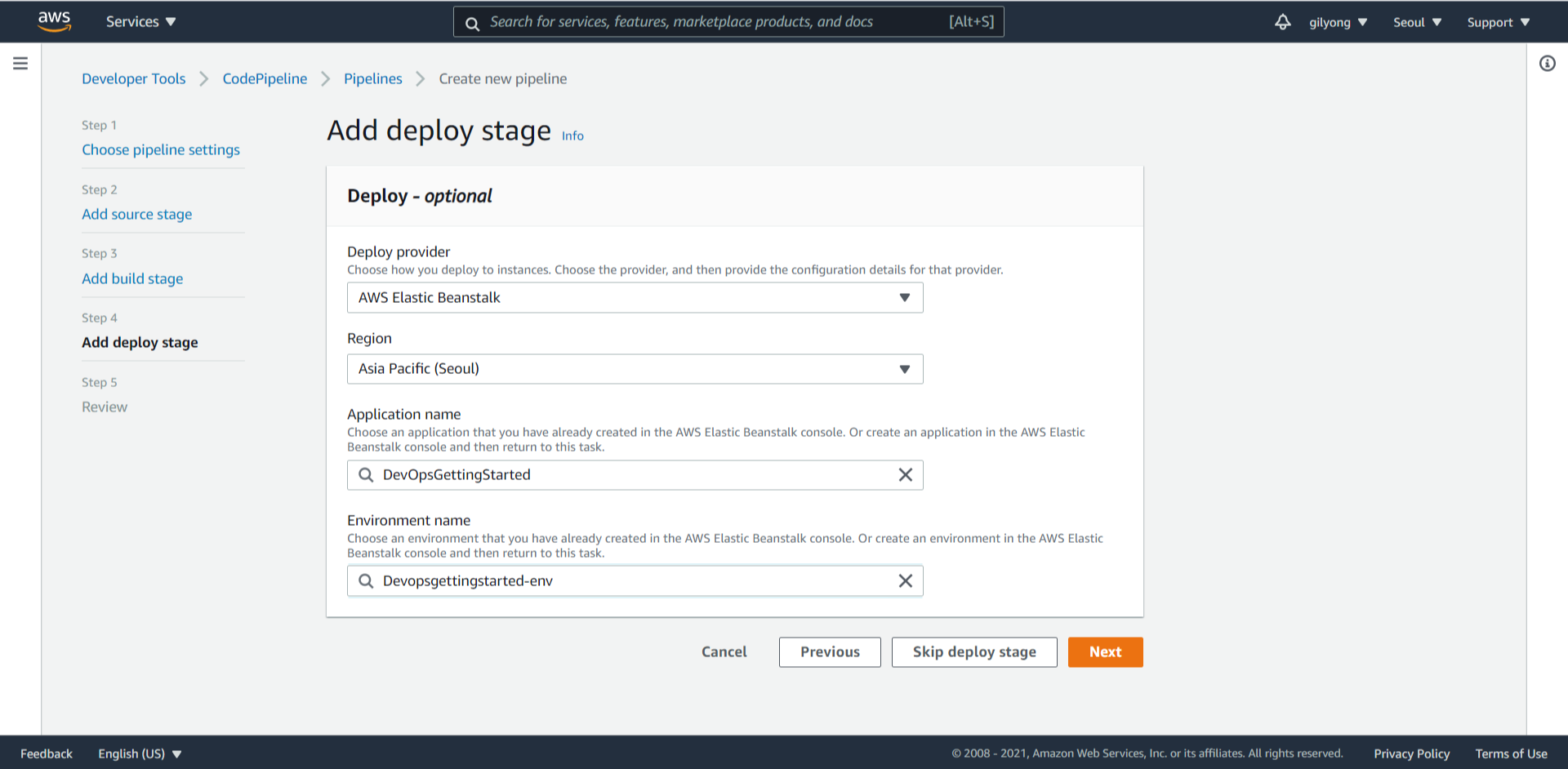Click the Add deploy stage step label
Image resolution: width=1568 pixels, height=769 pixels.
[x=140, y=343]
